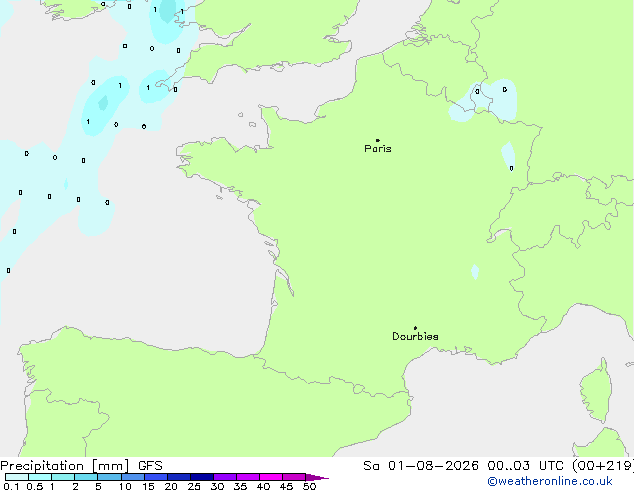Pick the legend swatch between 5 and 10
The image size is (634, 490).
(109, 477)
